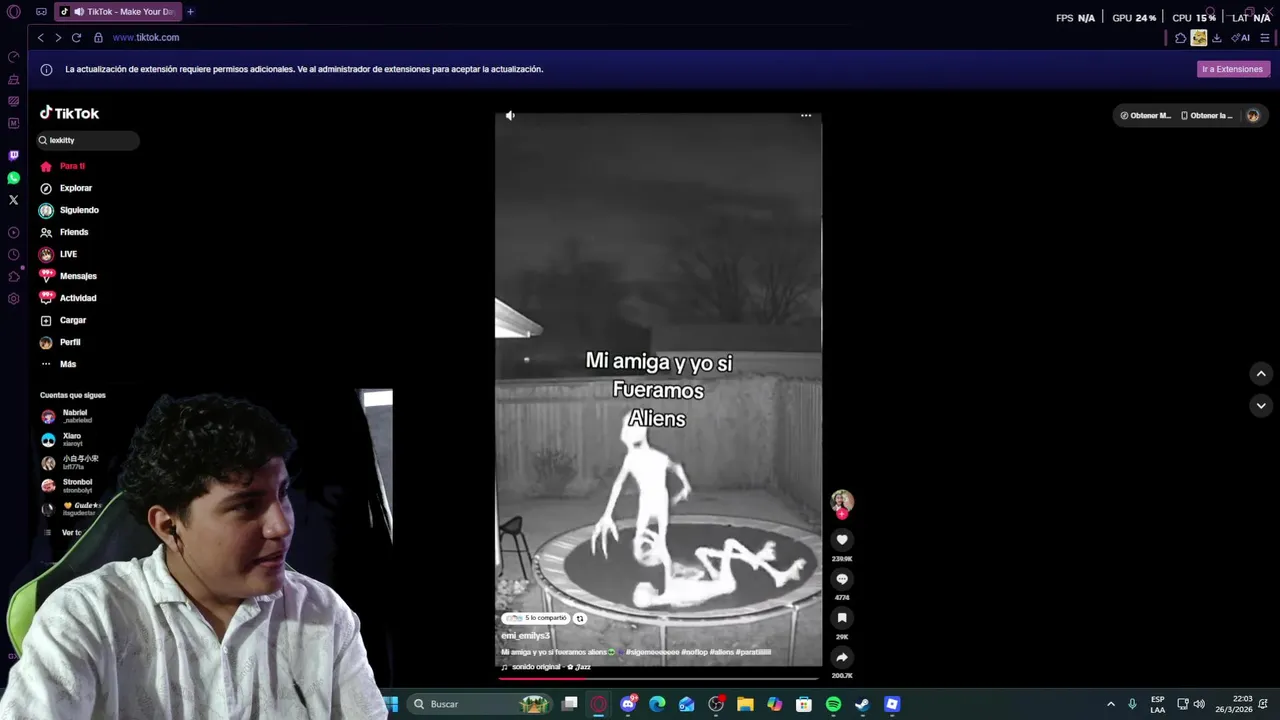Open 'Mensajes' in TikTok sidebar

coord(68,276)
